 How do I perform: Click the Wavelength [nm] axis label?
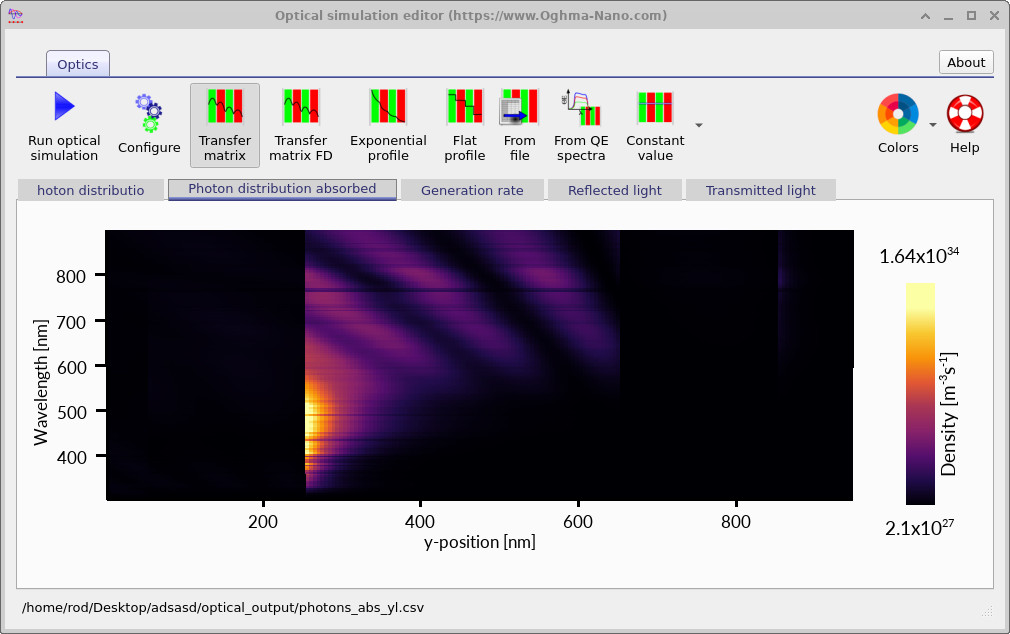tap(41, 382)
